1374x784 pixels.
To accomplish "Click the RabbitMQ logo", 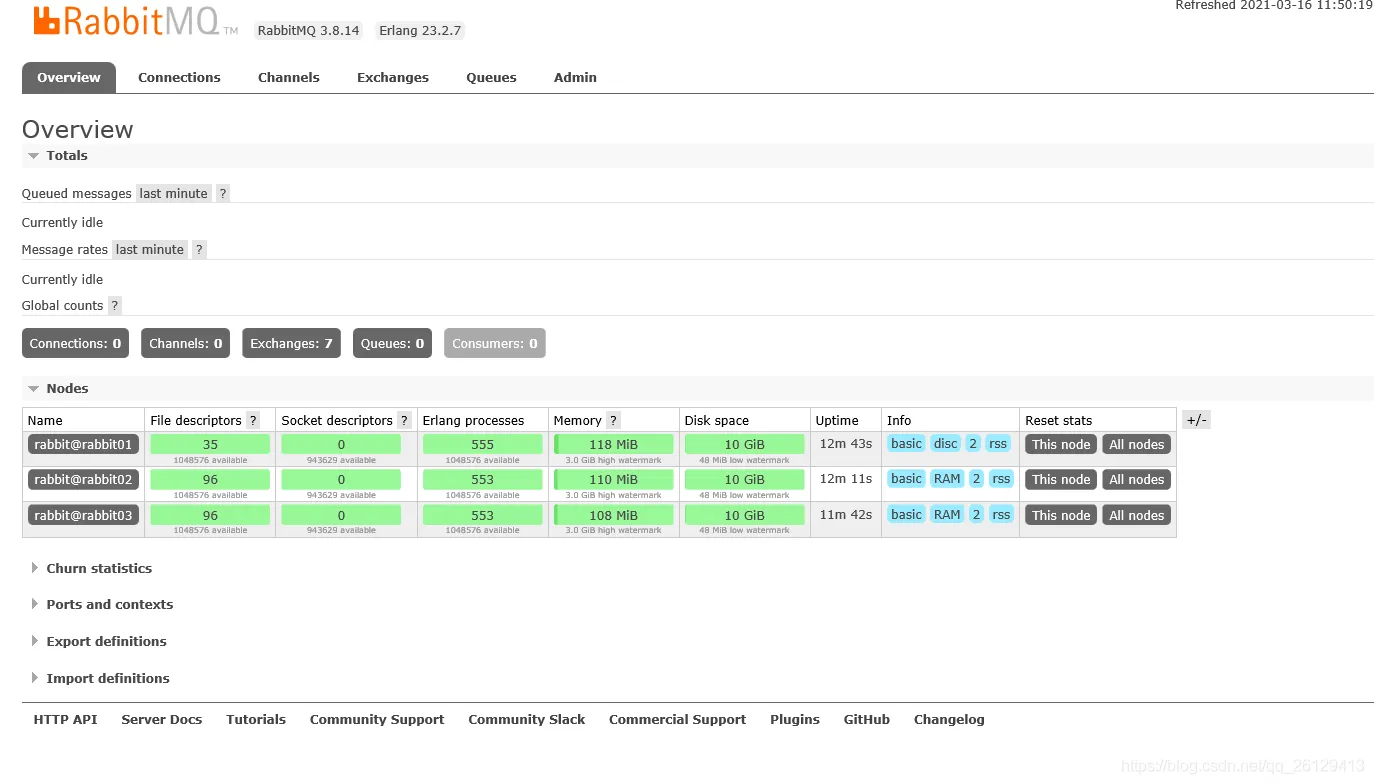I will point(135,21).
